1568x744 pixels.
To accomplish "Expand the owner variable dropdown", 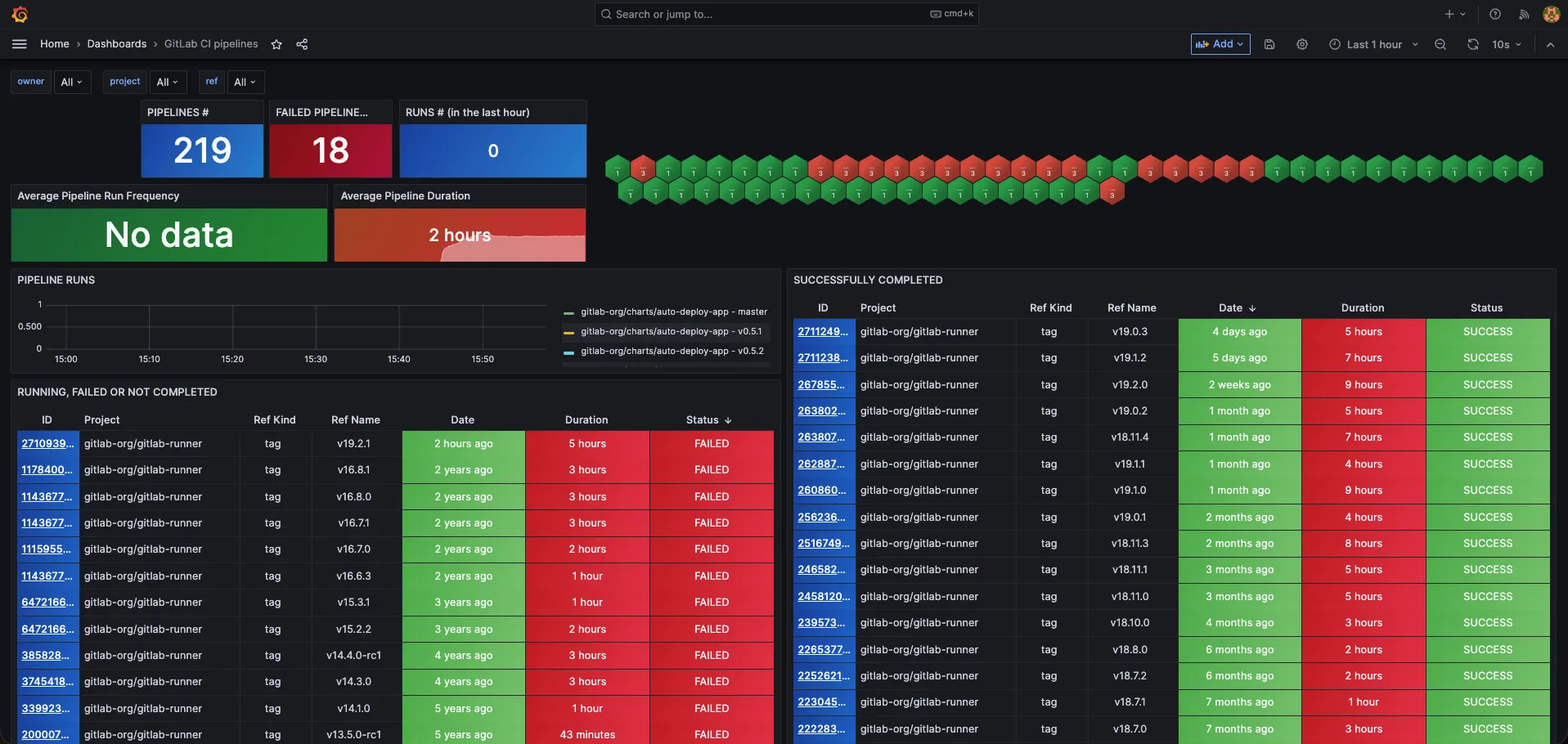I will point(72,82).
